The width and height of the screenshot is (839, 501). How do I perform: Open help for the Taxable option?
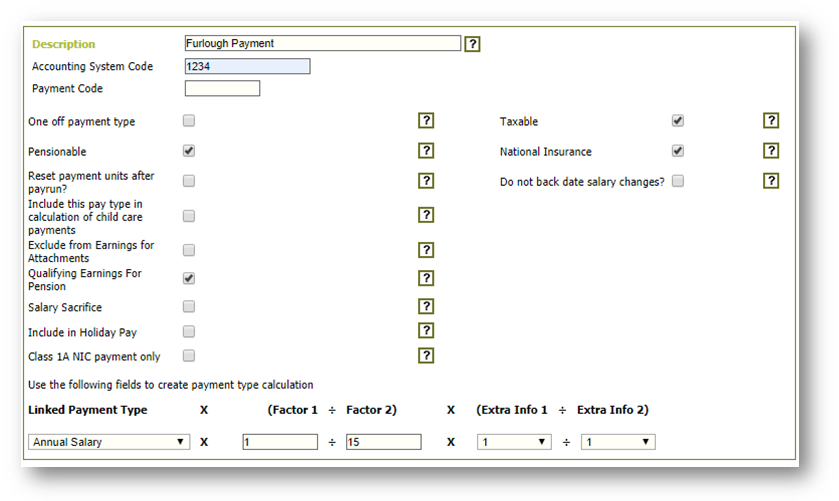coord(771,121)
